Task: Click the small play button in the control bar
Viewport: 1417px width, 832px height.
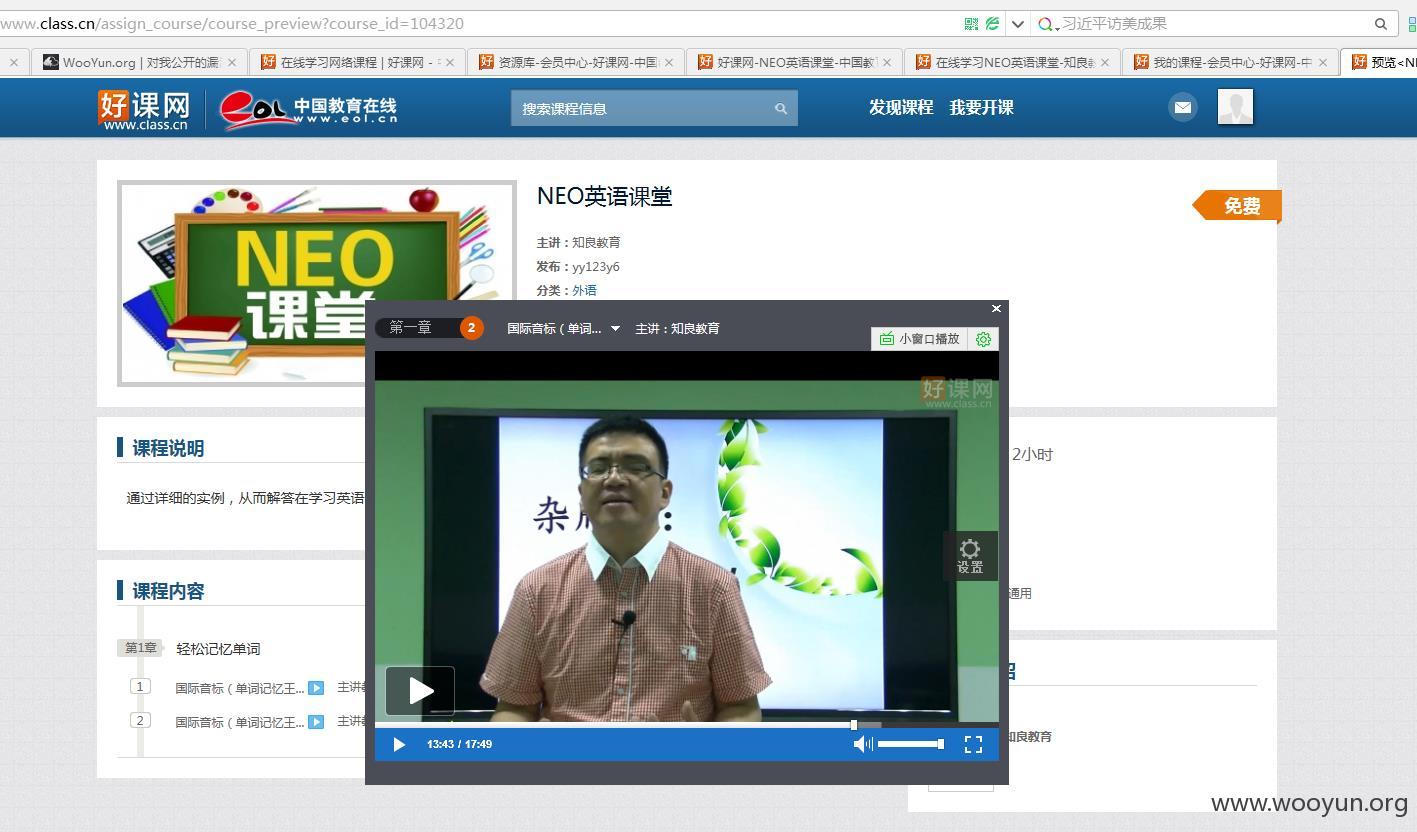Action: (x=399, y=744)
